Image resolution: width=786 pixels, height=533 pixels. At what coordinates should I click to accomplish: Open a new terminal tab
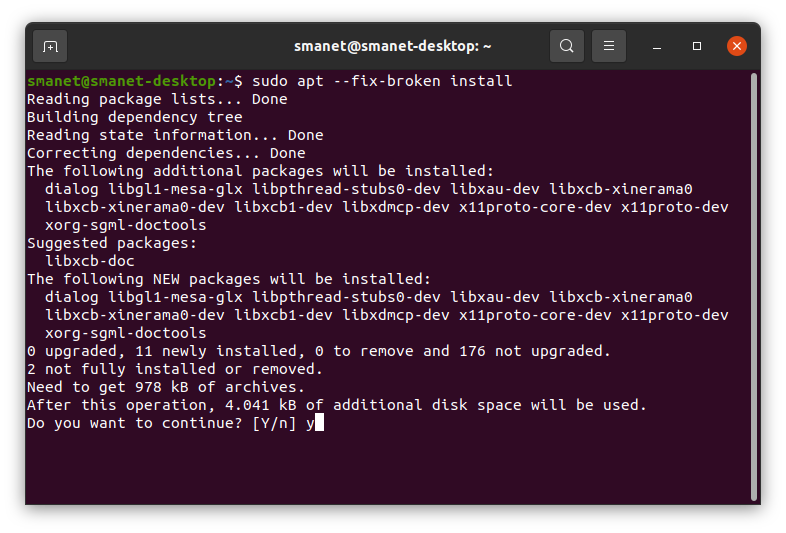pyautogui.click(x=50, y=47)
